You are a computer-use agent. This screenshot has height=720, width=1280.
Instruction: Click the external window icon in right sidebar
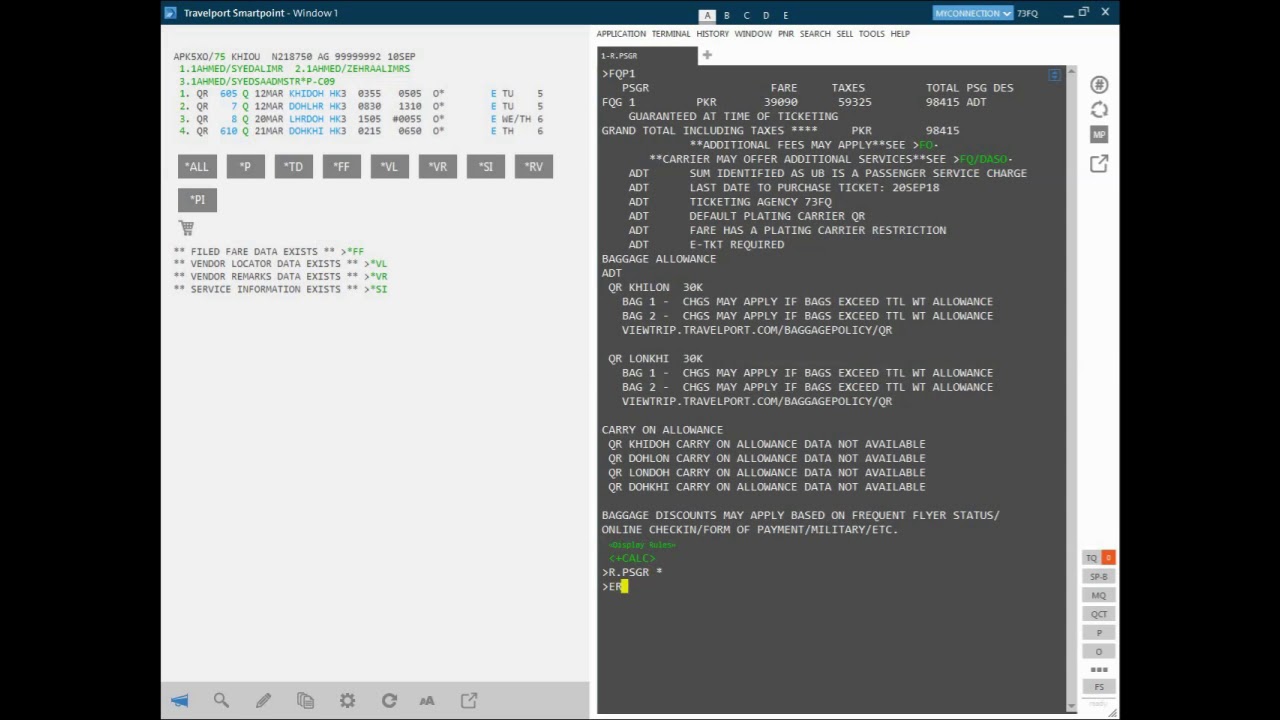click(1099, 163)
